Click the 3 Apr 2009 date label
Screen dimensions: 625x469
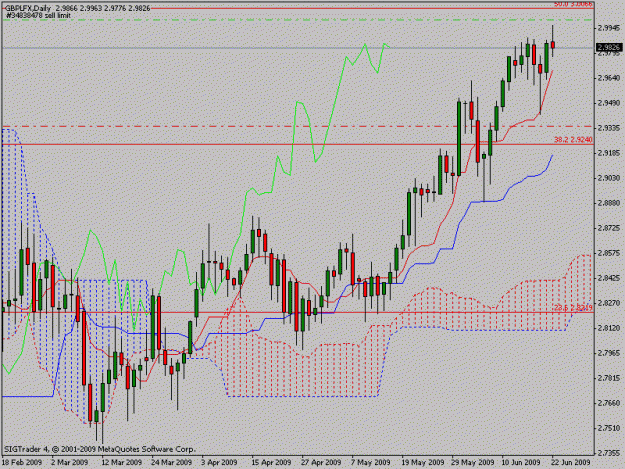[x=219, y=463]
